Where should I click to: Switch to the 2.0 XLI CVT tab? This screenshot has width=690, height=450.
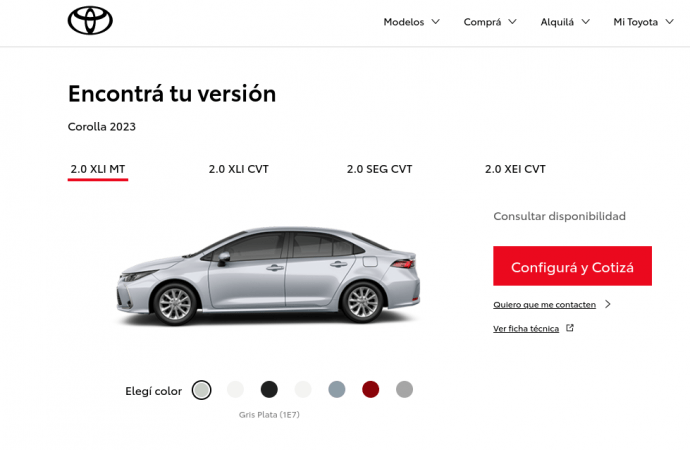click(x=239, y=169)
